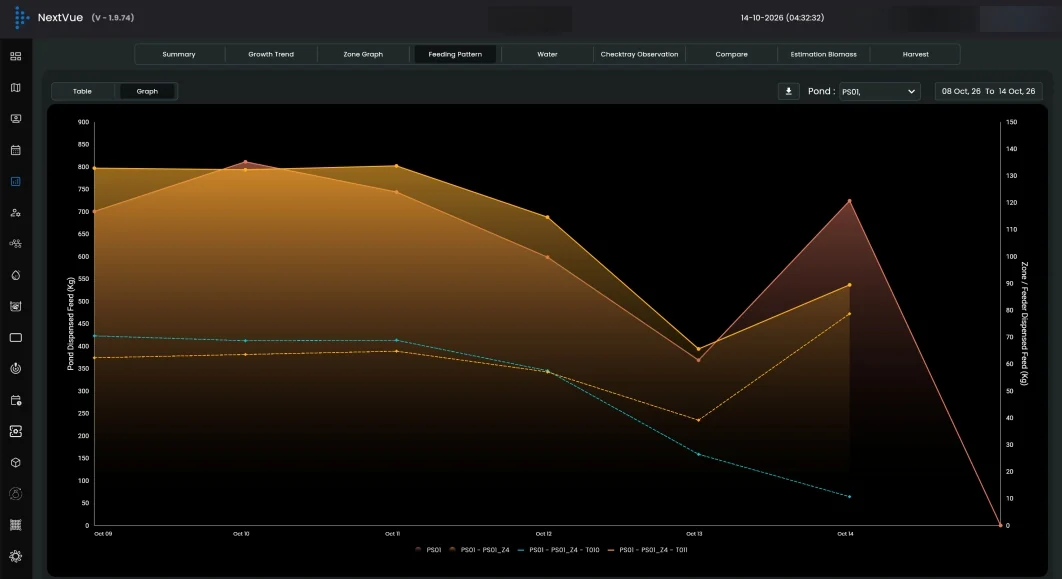Screen dimensions: 1062x579
Task: Switch to Graph view
Action: pos(147,91)
